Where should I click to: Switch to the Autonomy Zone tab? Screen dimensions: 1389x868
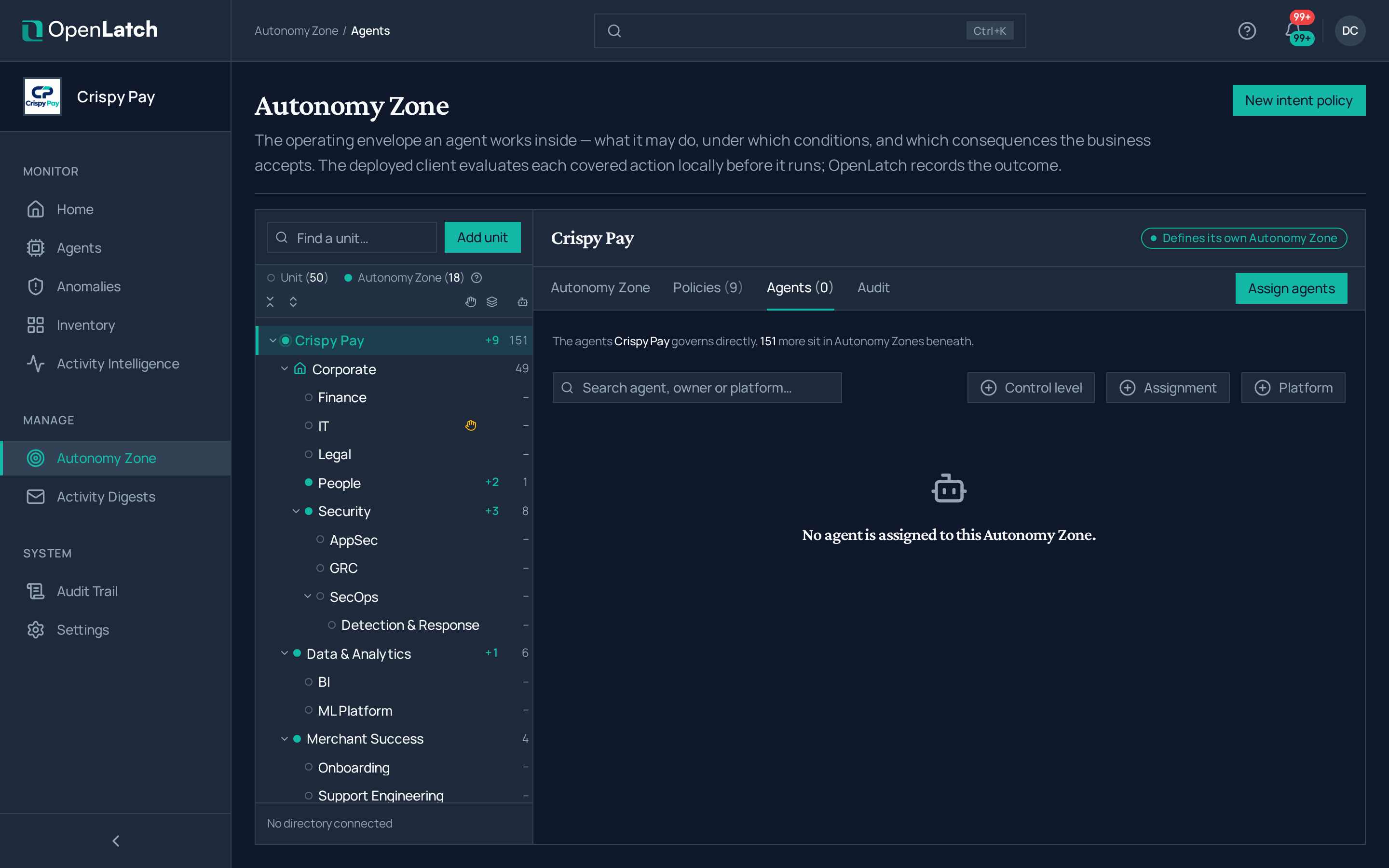coord(600,287)
